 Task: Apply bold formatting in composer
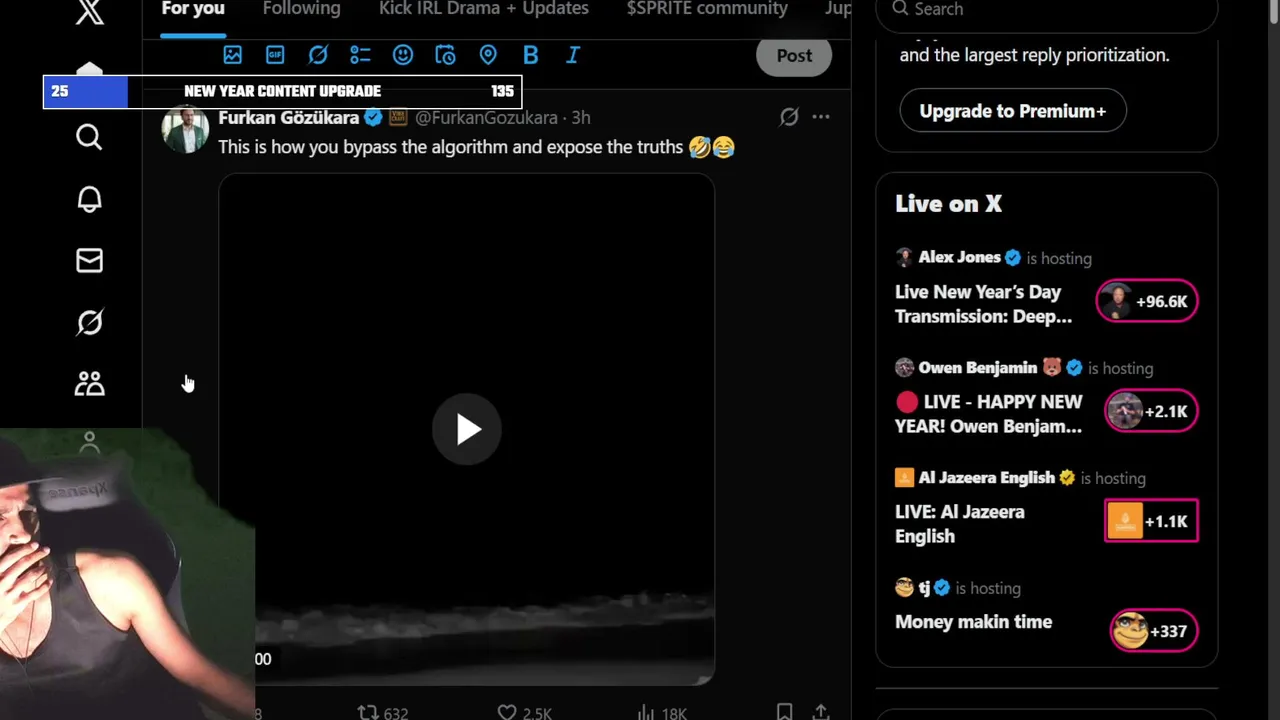pyautogui.click(x=531, y=55)
